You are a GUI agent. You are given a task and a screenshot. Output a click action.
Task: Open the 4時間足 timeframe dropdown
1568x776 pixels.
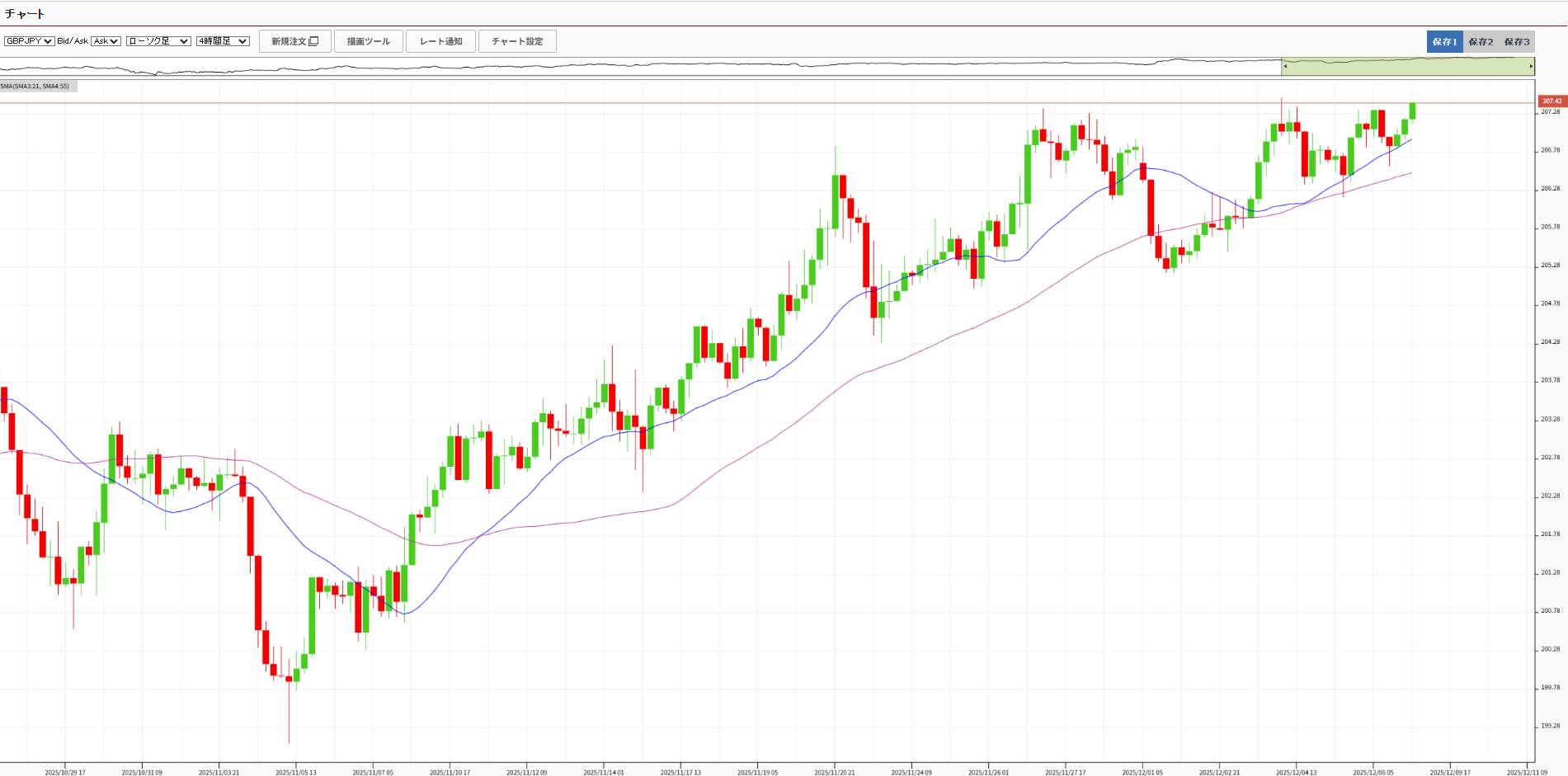point(223,41)
